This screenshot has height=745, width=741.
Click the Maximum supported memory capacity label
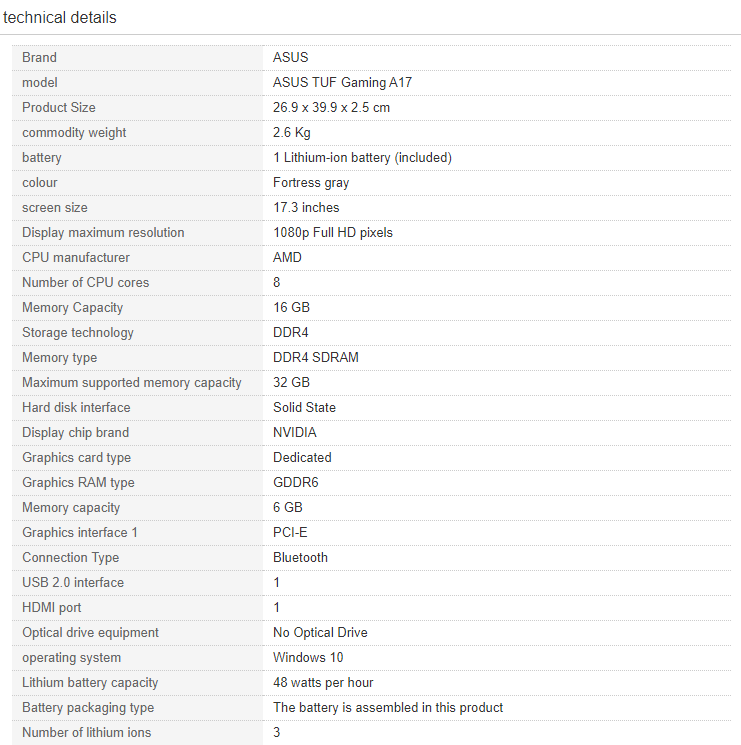pyautogui.click(x=132, y=382)
